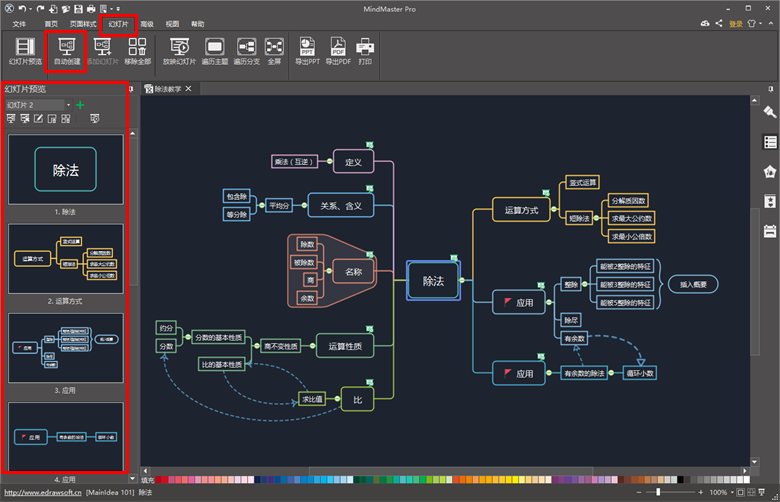780x502 pixels.
Task: Switch to the 视图 tab
Action: [x=172, y=24]
